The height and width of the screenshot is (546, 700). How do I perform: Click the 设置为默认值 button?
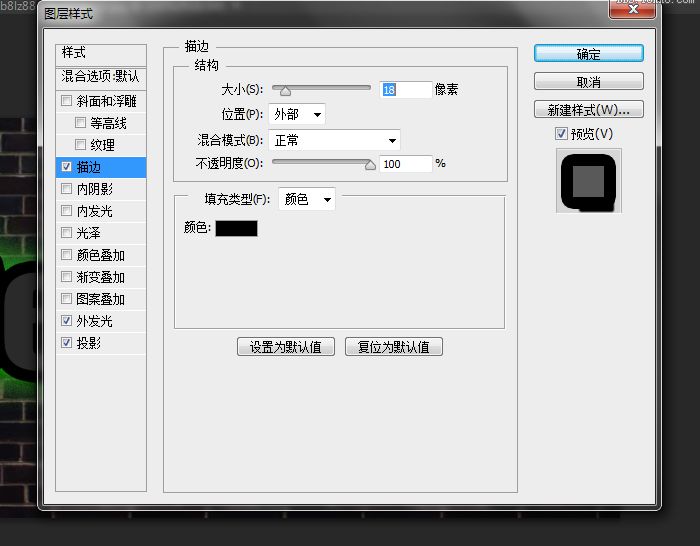tap(286, 346)
